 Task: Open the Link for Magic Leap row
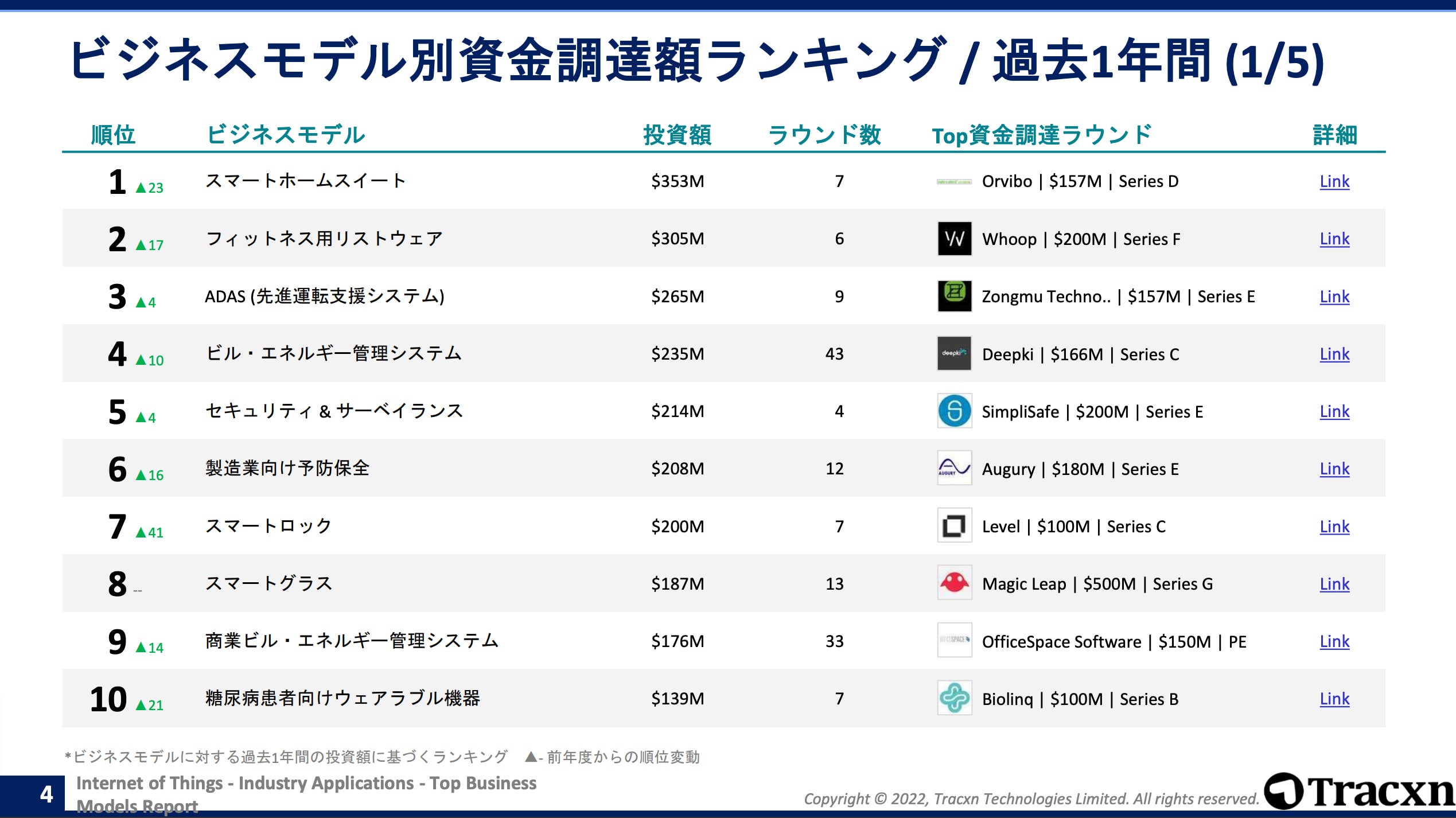click(1334, 584)
